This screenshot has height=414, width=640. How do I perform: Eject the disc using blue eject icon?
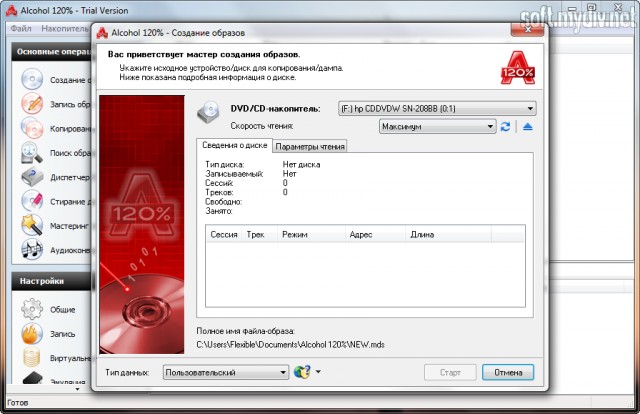click(x=528, y=127)
